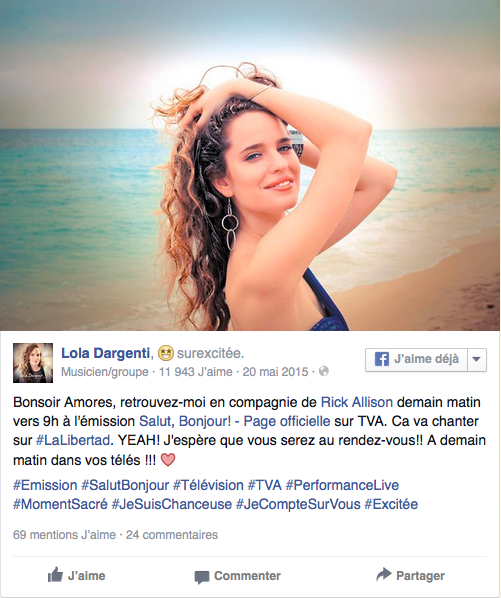Click the Facebook logo in J'aime déjà
The height and width of the screenshot is (598, 501).
[381, 359]
